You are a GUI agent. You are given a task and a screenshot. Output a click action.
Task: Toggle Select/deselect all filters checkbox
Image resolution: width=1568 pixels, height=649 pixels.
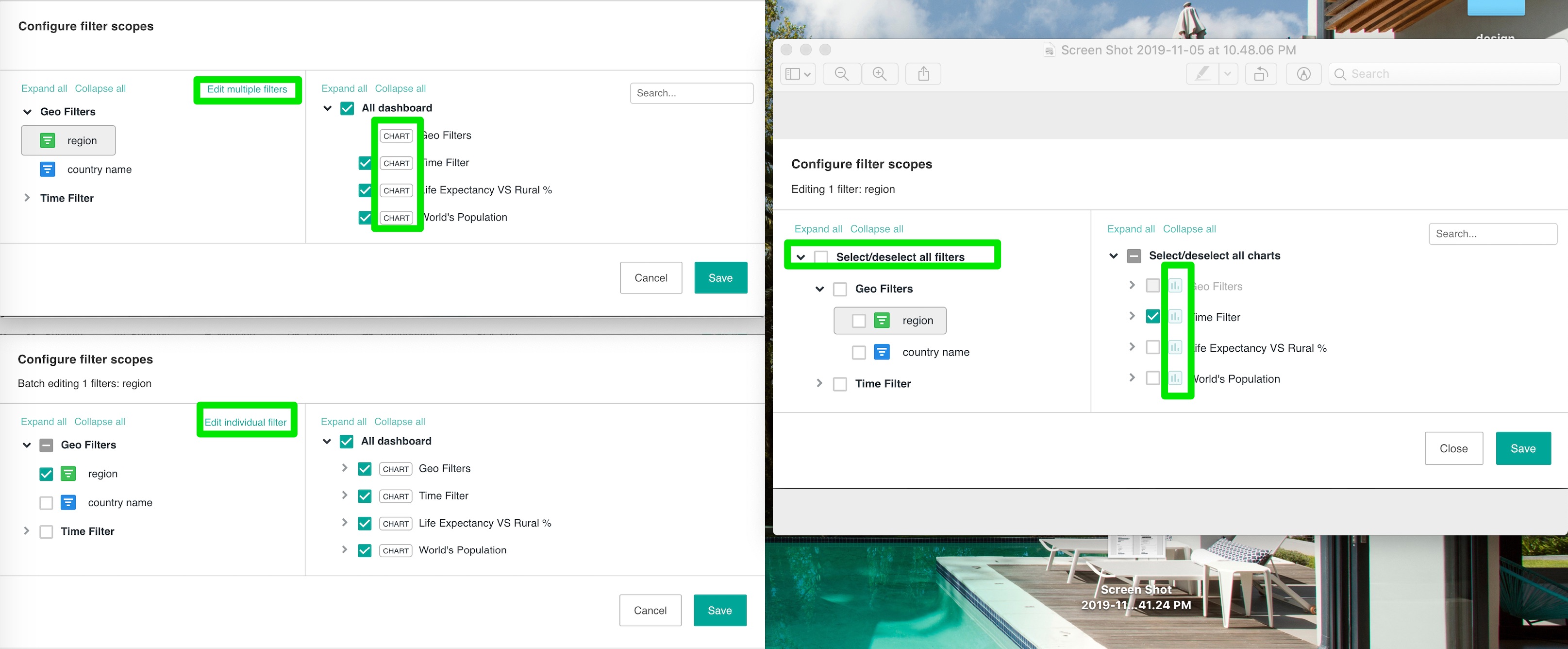(x=821, y=257)
